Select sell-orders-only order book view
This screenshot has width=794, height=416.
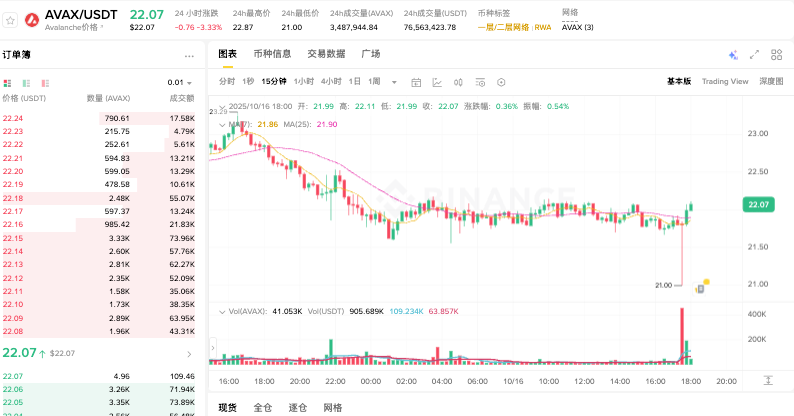tap(45, 83)
